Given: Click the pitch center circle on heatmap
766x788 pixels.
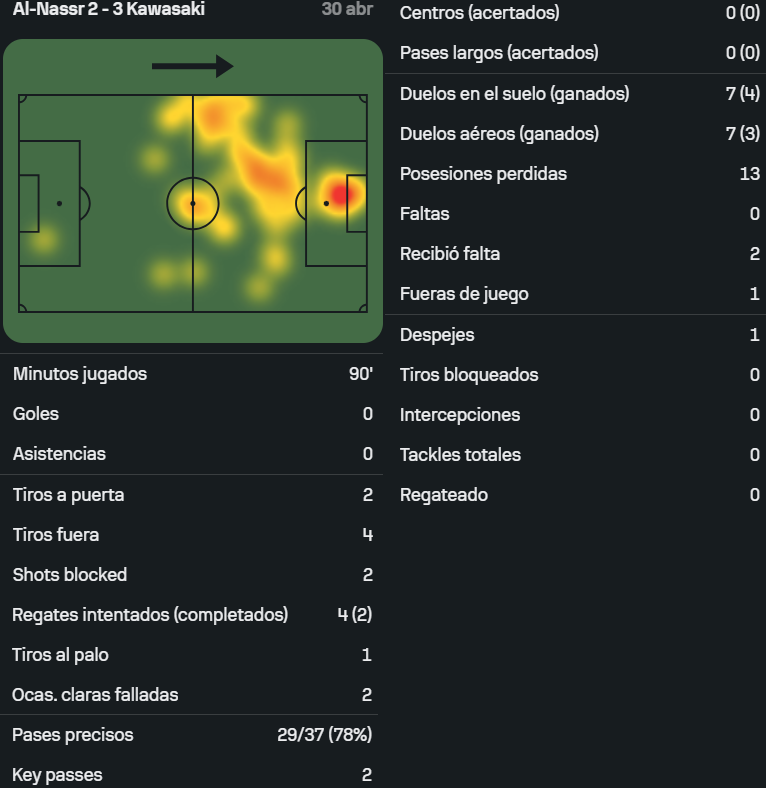Looking at the screenshot, I should (x=193, y=204).
